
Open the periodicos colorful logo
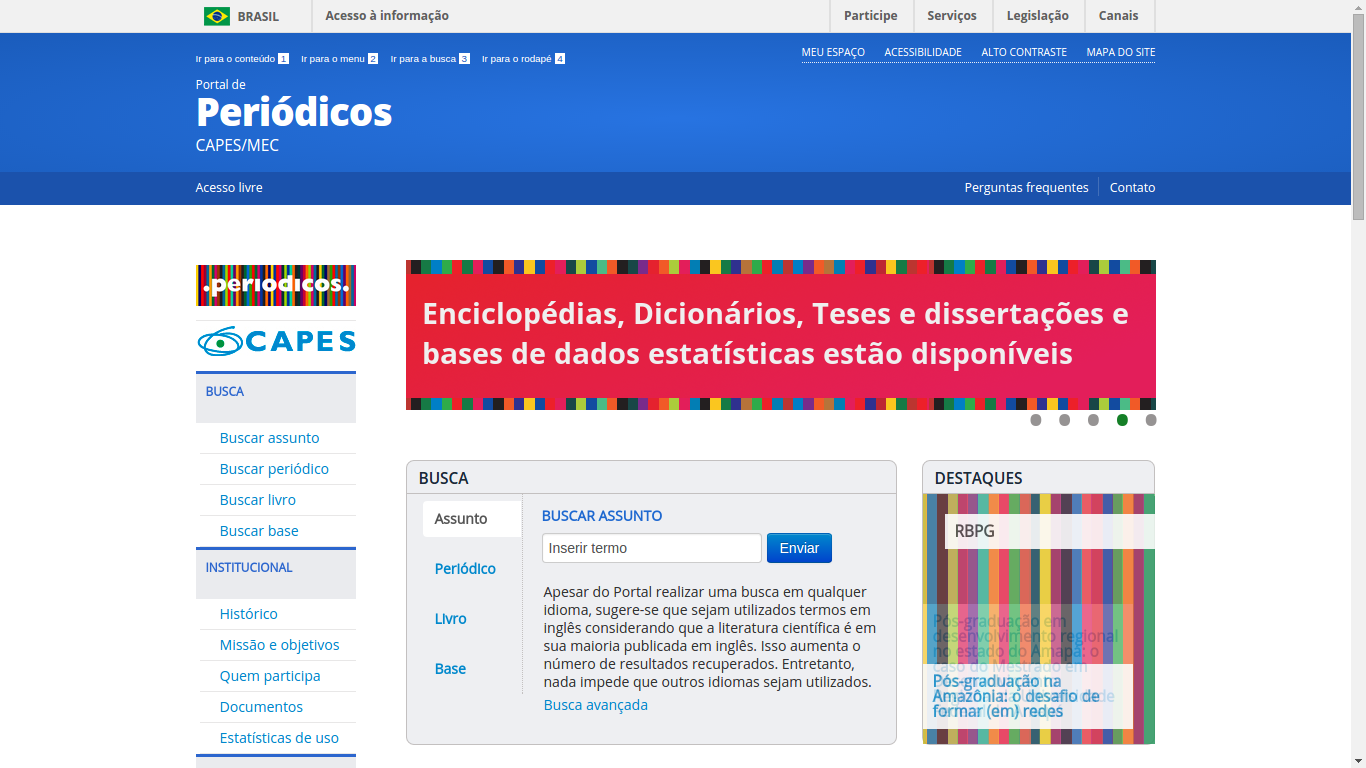[x=276, y=285]
